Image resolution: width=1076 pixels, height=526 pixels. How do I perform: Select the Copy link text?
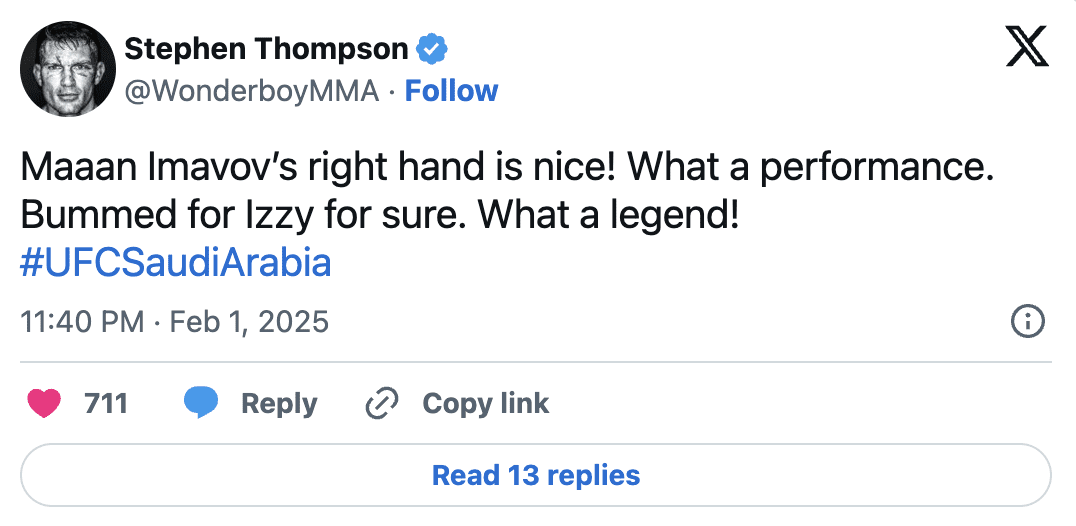[485, 403]
